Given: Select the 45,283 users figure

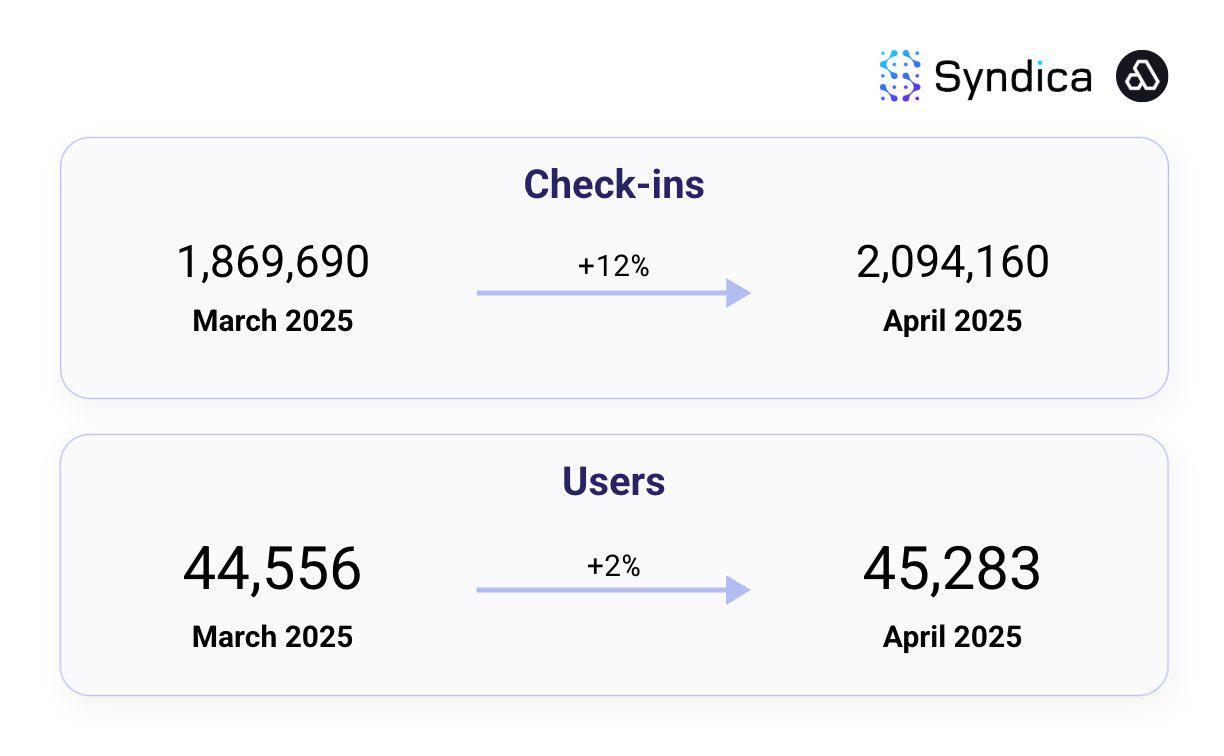Looking at the screenshot, I should point(952,569).
